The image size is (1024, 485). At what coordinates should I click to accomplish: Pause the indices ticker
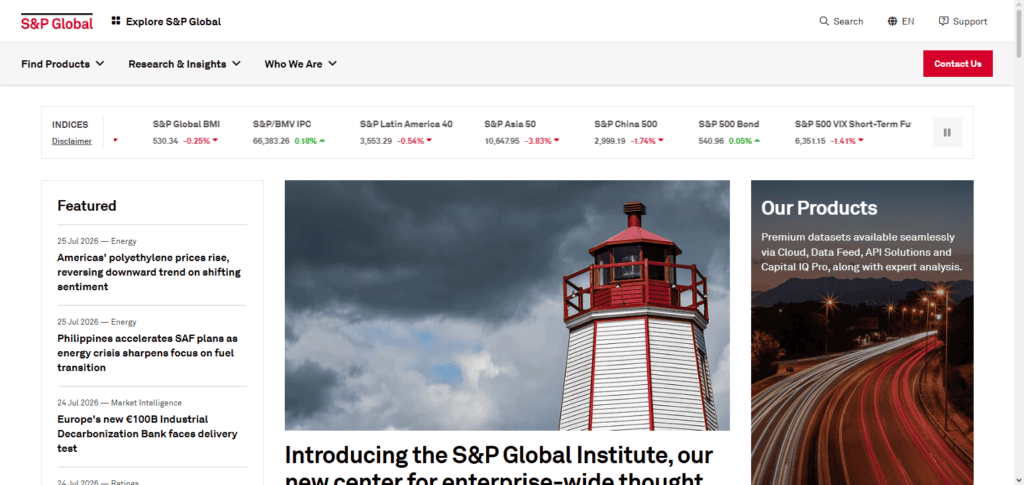click(x=947, y=133)
